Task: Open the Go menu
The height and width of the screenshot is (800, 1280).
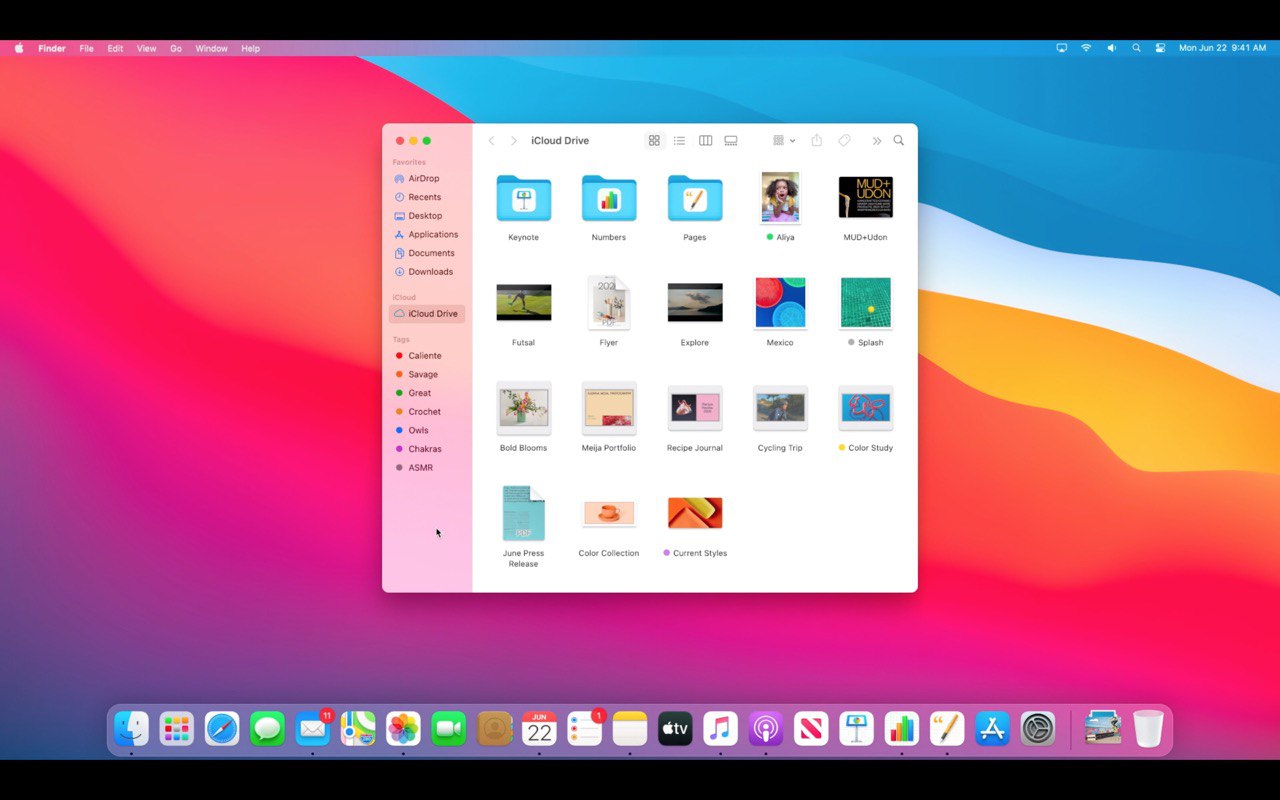Action: (176, 48)
